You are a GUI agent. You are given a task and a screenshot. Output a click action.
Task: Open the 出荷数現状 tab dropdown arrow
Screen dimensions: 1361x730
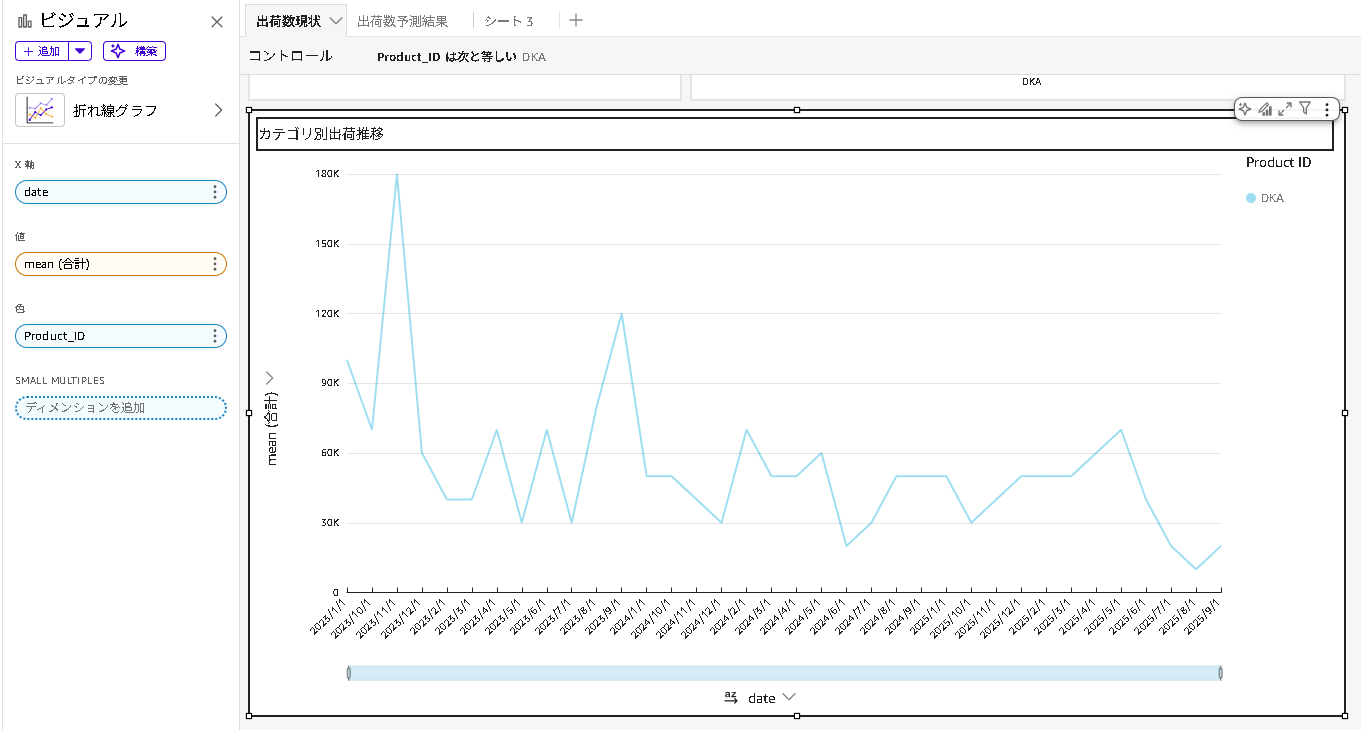pos(335,21)
